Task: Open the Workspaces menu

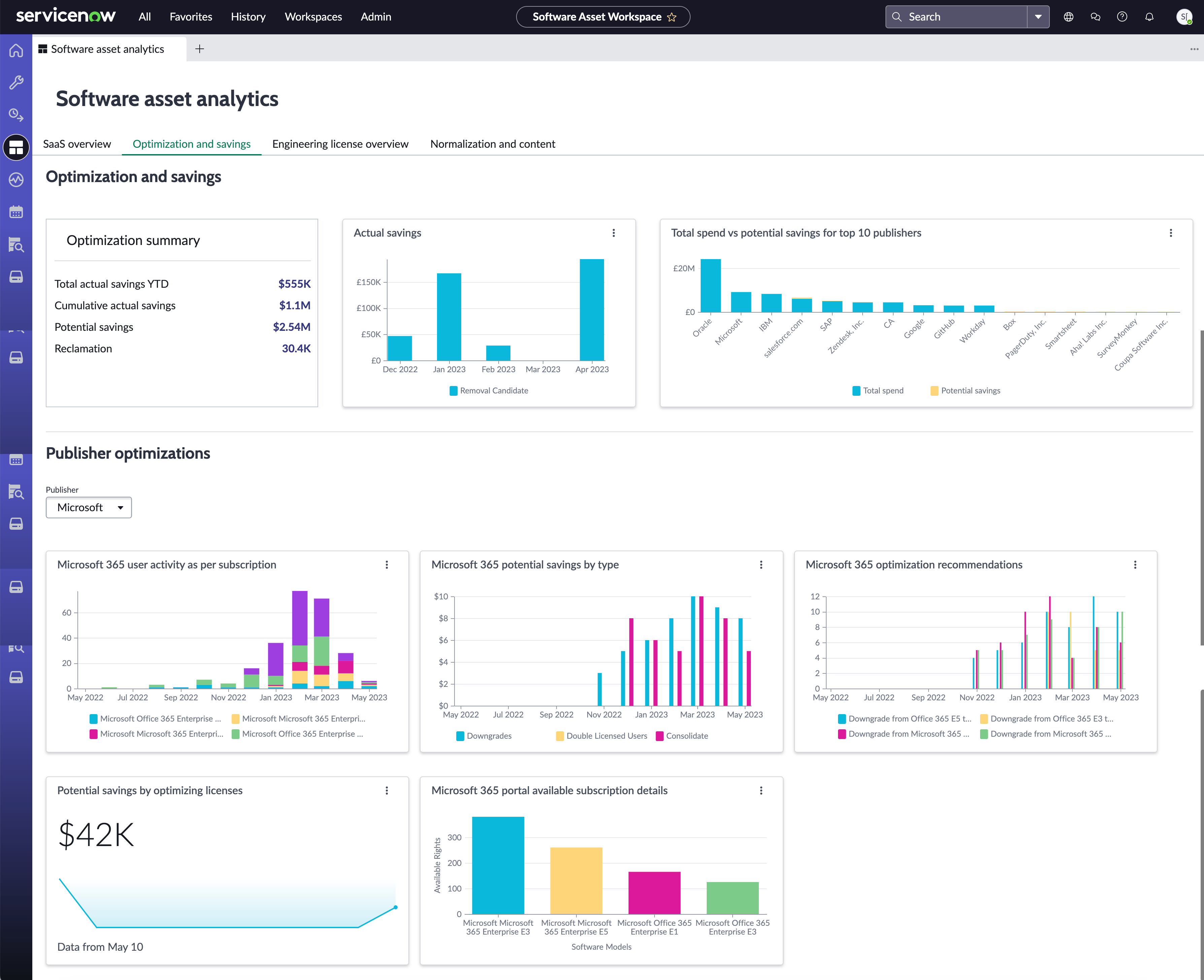Action: [x=313, y=17]
